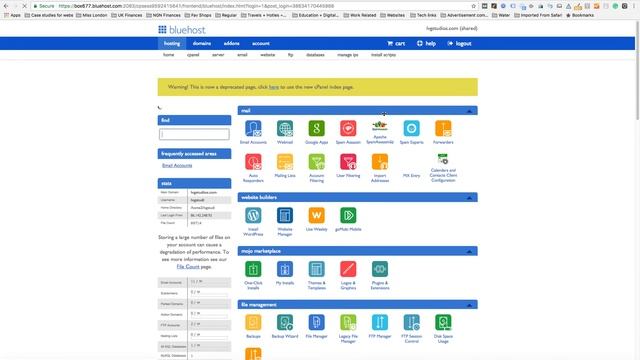Open the Spam Experts icon

click(411, 129)
